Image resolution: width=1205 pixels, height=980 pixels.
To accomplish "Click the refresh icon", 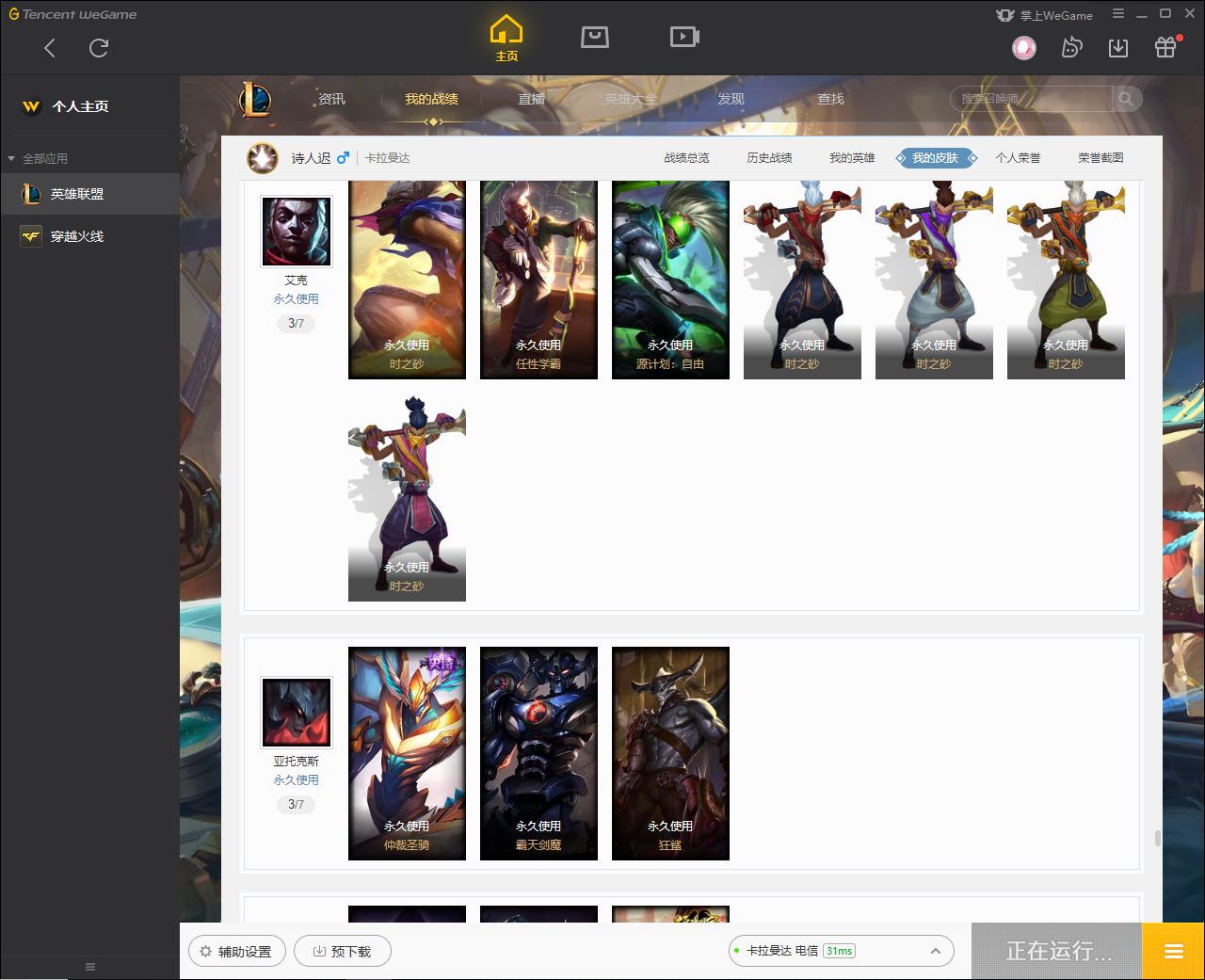I will coord(99,48).
